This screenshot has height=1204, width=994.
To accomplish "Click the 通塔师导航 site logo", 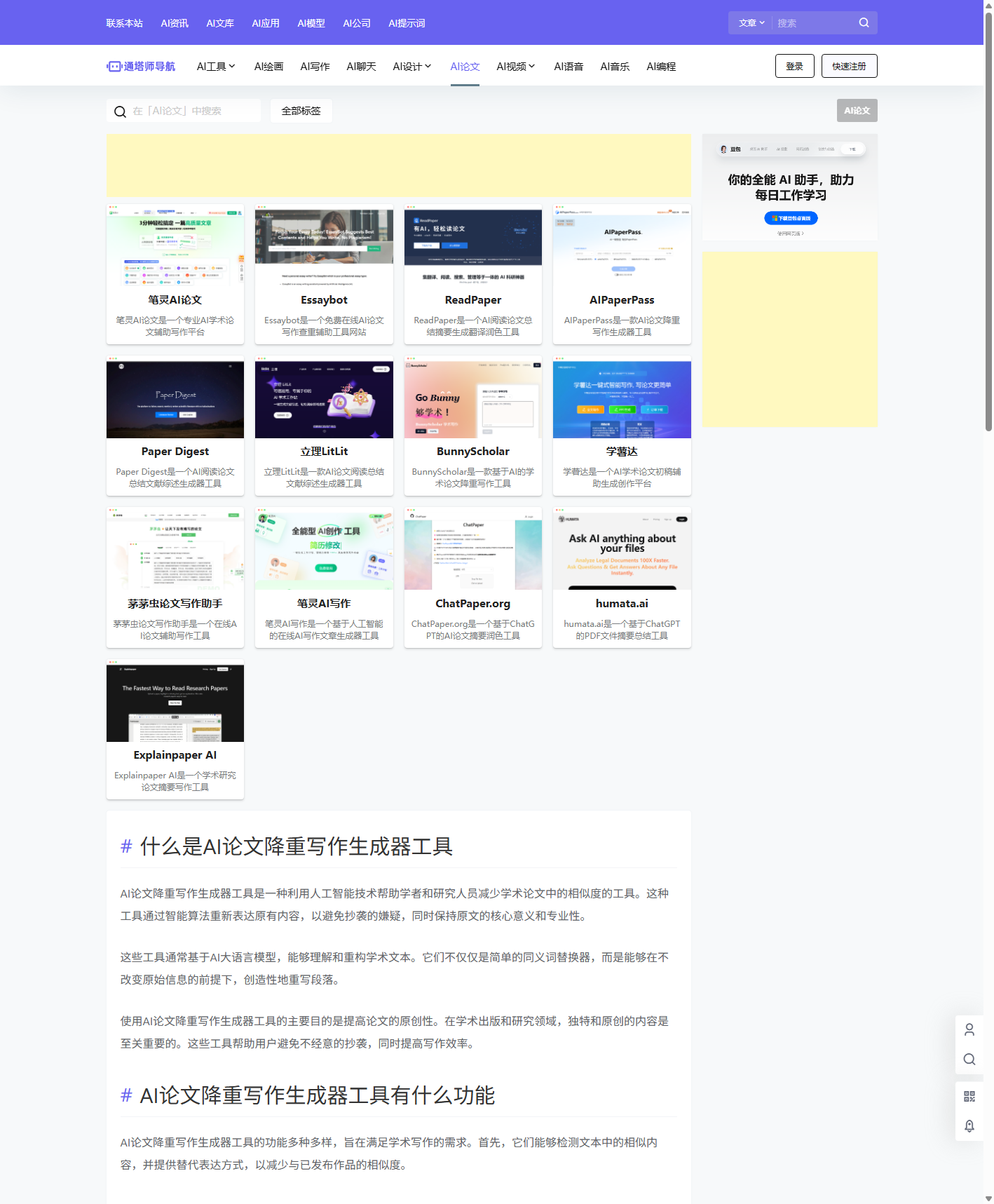I will 141,66.
